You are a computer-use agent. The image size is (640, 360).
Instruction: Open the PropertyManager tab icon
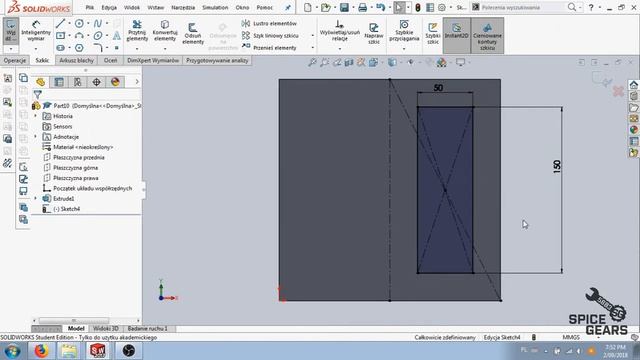pyautogui.click(x=59, y=82)
